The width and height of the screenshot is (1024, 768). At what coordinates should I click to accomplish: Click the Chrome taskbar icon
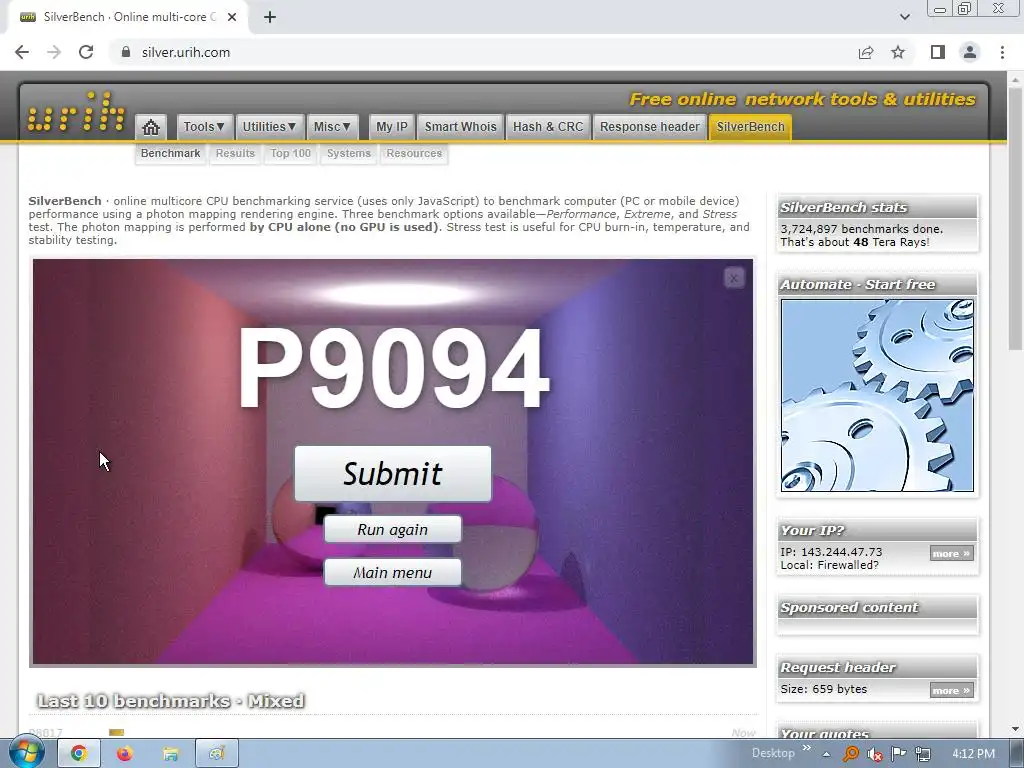point(79,754)
